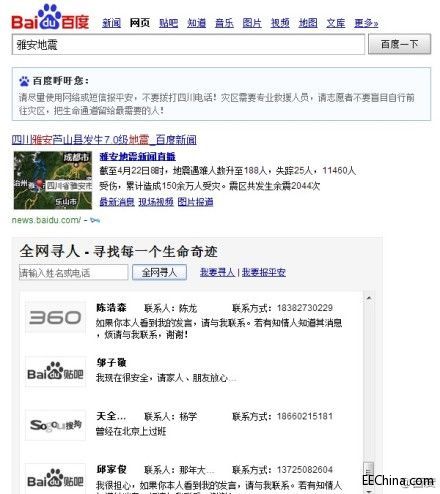Click the 百度一下 search button
The height and width of the screenshot is (494, 440).
(x=399, y=44)
